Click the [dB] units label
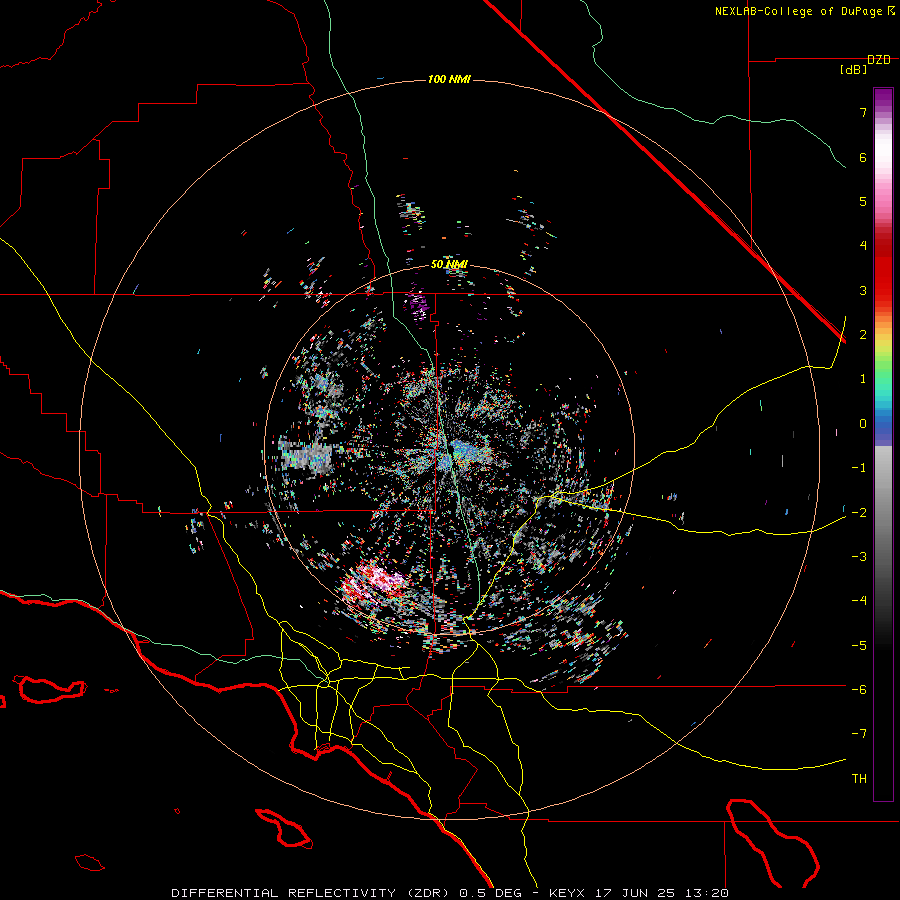Screen dimensions: 900x900 pyautogui.click(x=854, y=70)
